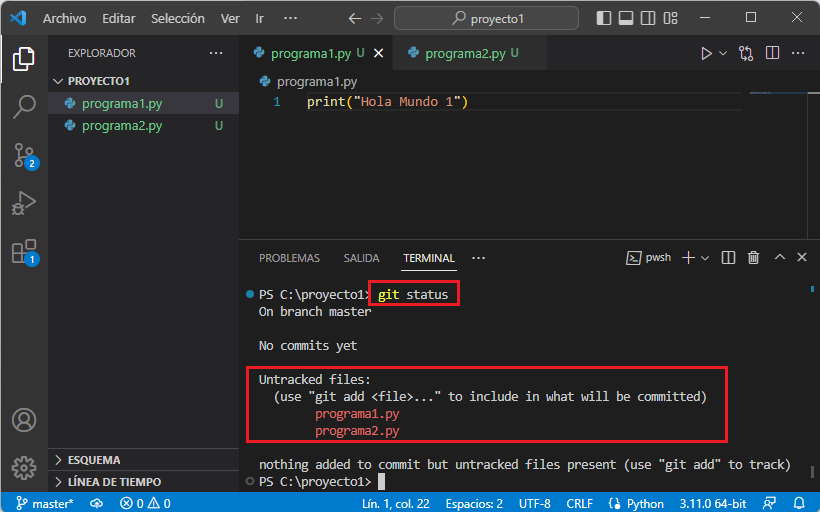
Task: Open the Run and Debug view
Action: (x=24, y=203)
